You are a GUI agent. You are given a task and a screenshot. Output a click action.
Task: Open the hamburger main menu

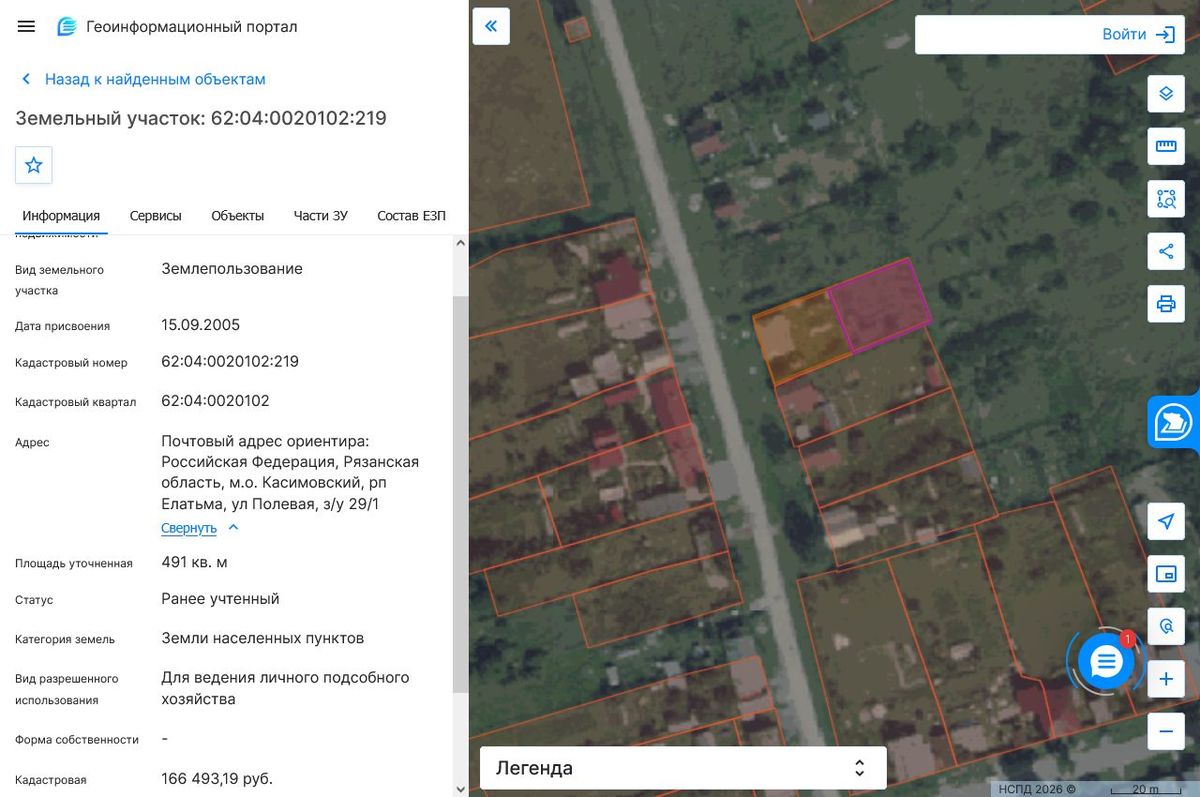point(26,27)
